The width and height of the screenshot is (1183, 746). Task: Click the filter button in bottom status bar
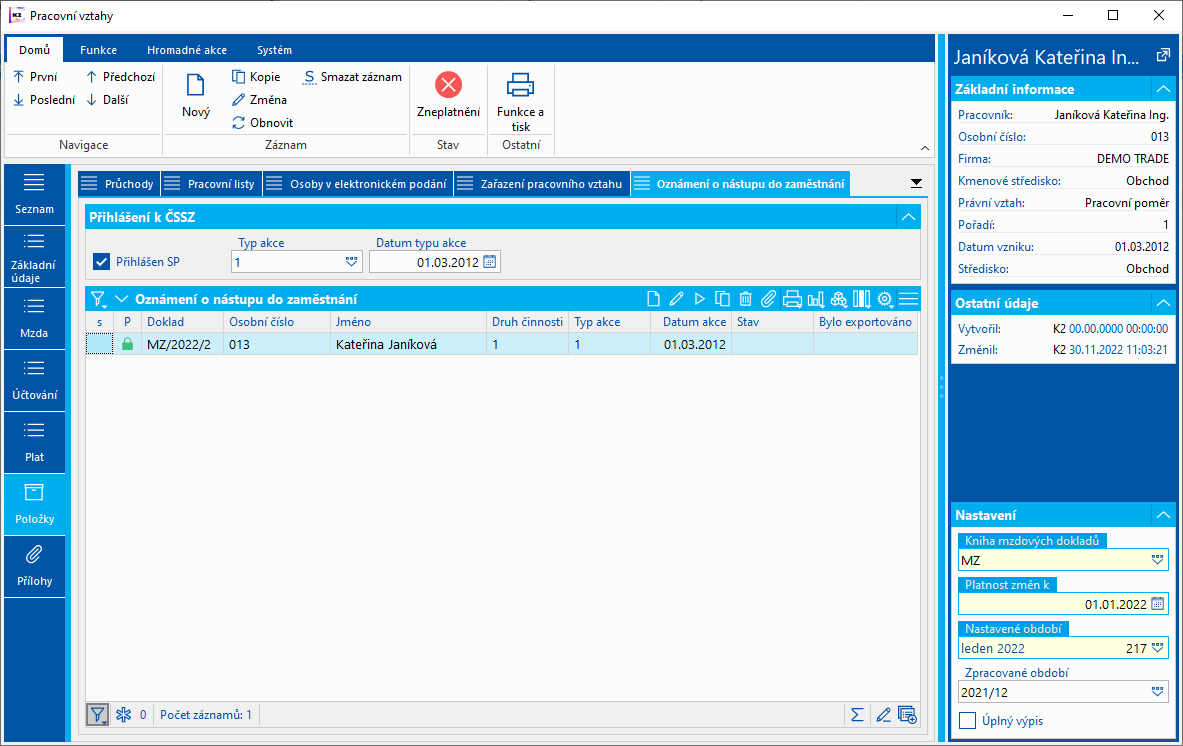coord(97,714)
